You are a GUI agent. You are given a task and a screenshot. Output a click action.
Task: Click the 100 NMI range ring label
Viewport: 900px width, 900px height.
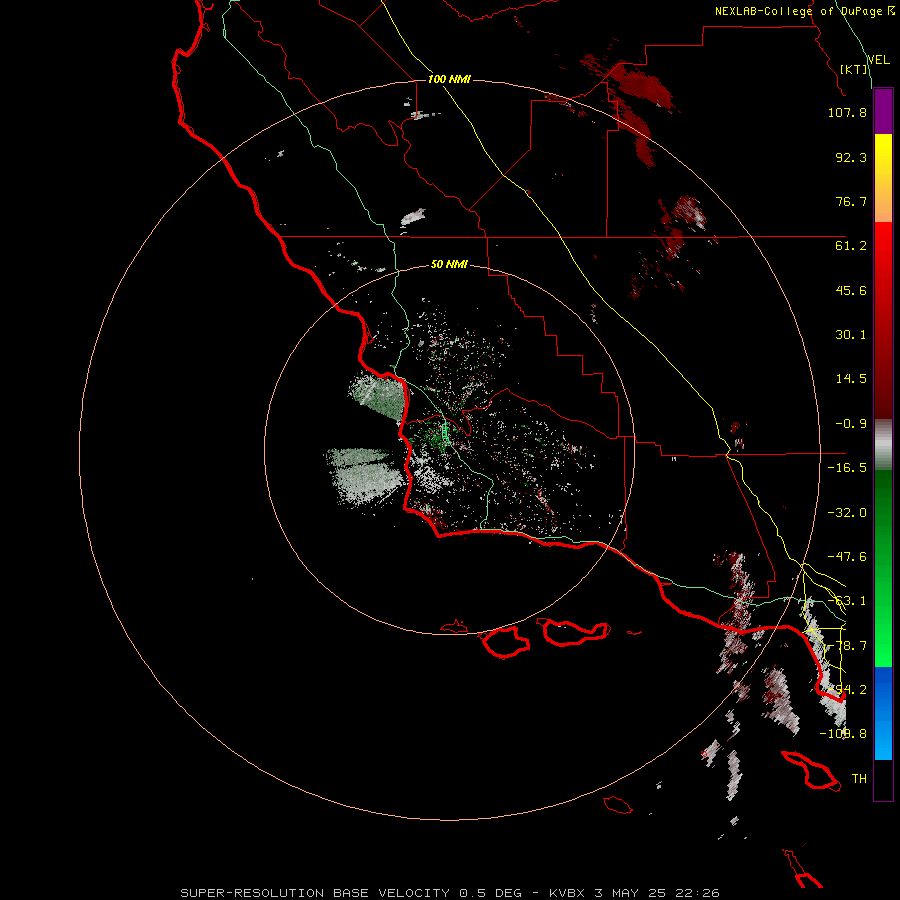click(449, 79)
